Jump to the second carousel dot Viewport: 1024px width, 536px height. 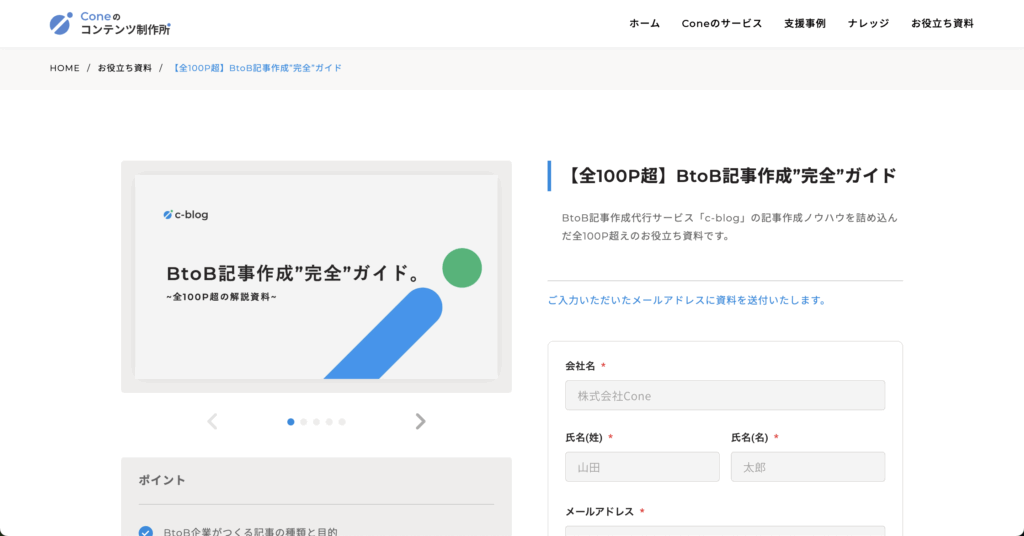click(x=304, y=422)
